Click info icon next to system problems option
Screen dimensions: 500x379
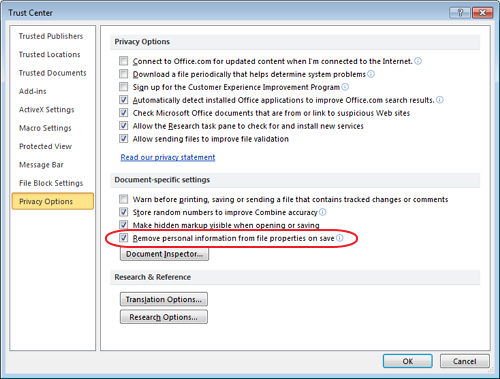(x=371, y=74)
